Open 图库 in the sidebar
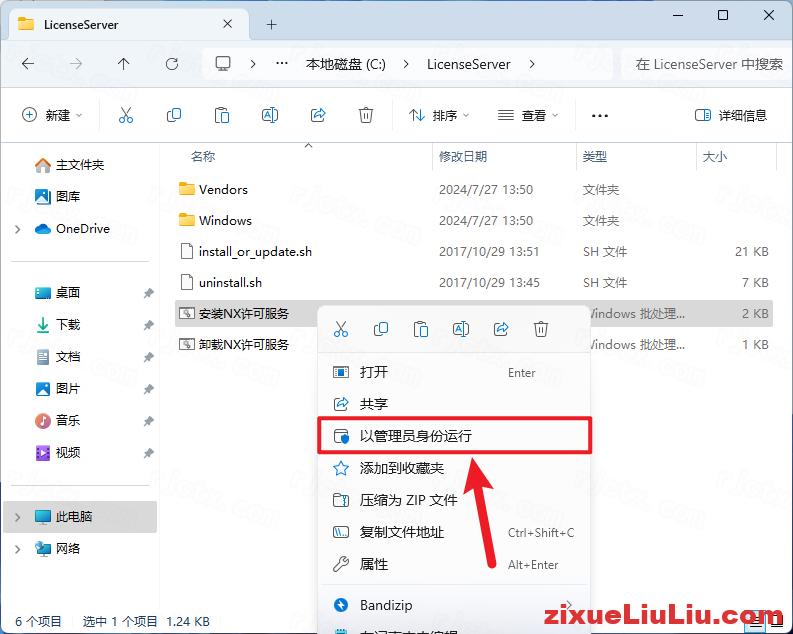793x634 pixels. [57, 196]
